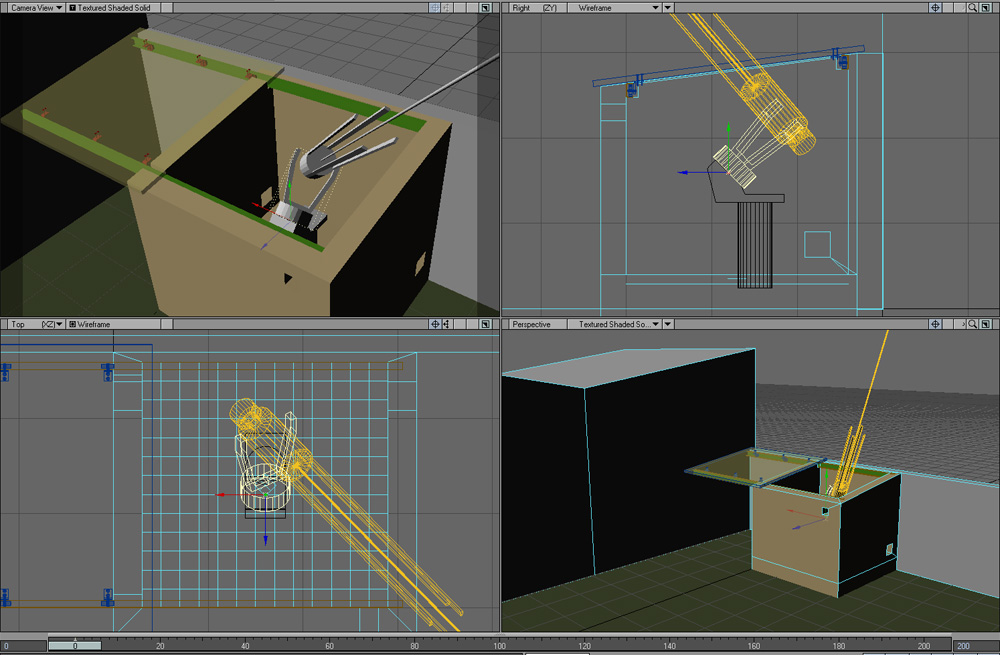Change Wireframe mode in Top viewport
The height and width of the screenshot is (655, 1000).
tap(91, 324)
